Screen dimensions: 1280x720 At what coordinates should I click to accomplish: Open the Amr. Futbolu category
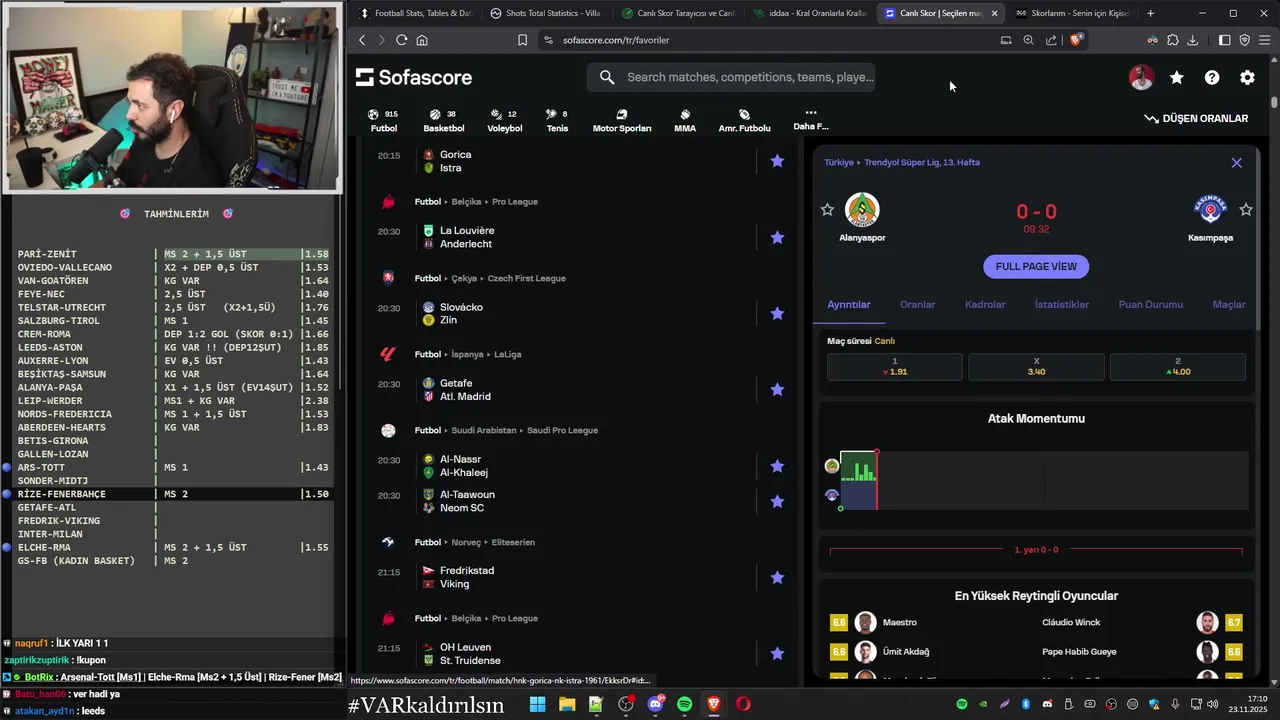[x=744, y=121]
